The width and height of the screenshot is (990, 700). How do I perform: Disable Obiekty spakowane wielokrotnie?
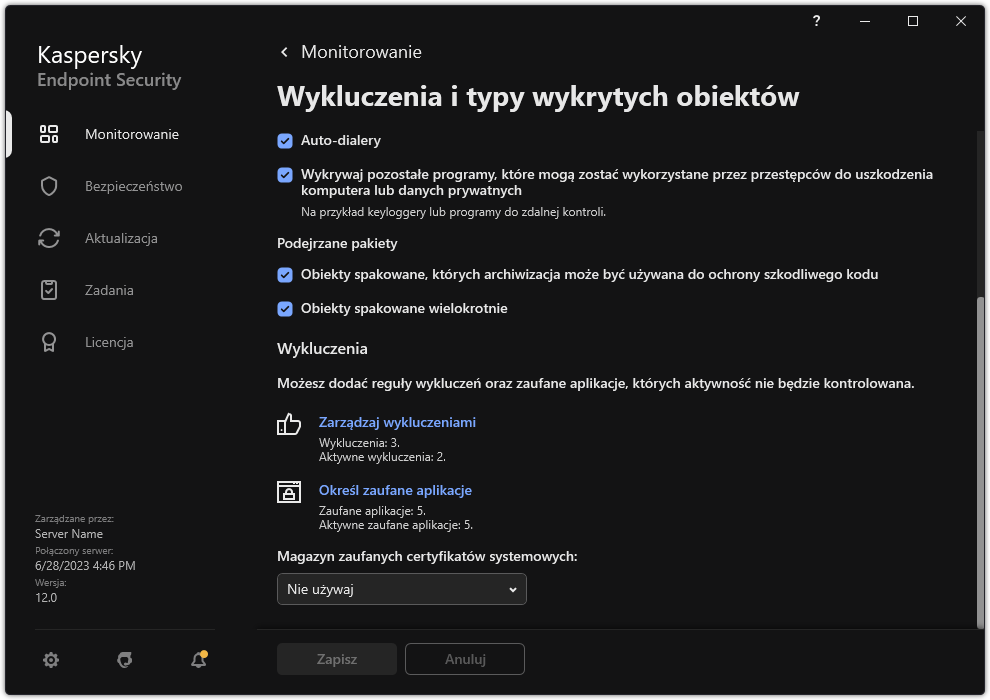point(284,308)
